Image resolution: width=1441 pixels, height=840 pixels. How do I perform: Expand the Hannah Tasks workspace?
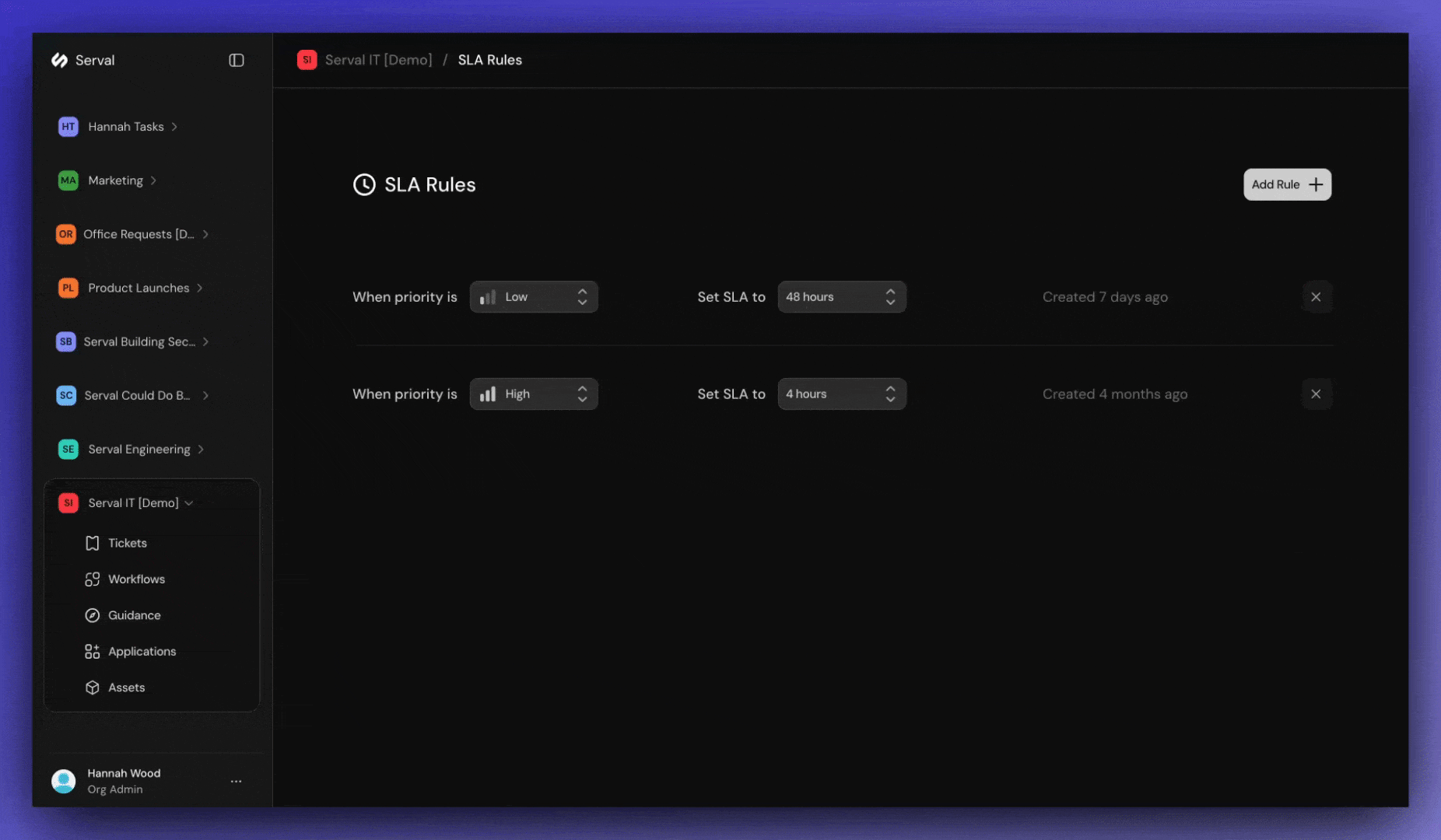[x=174, y=126]
